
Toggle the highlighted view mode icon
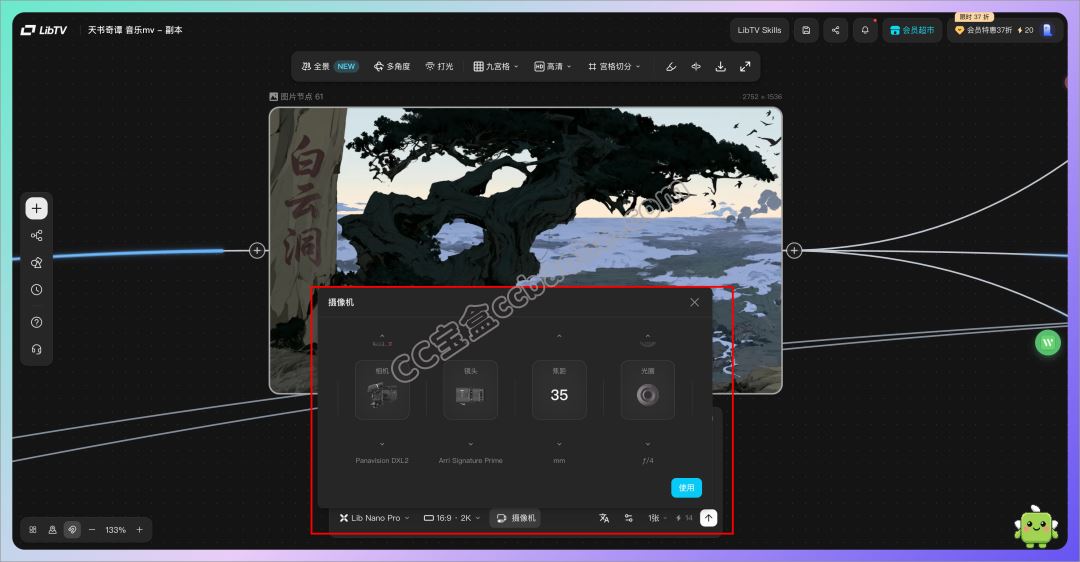pos(72,530)
